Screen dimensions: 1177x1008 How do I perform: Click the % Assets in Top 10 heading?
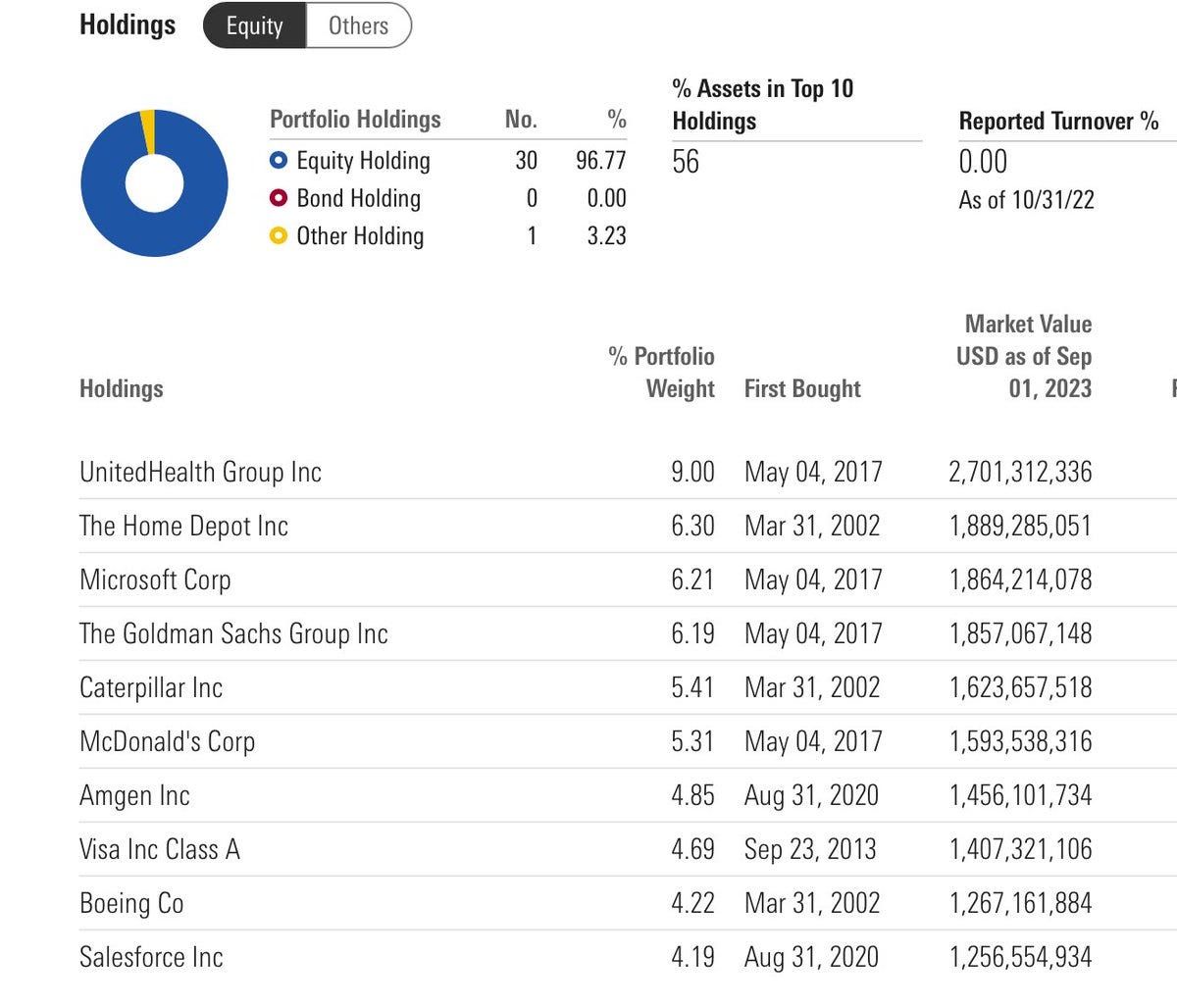763,105
